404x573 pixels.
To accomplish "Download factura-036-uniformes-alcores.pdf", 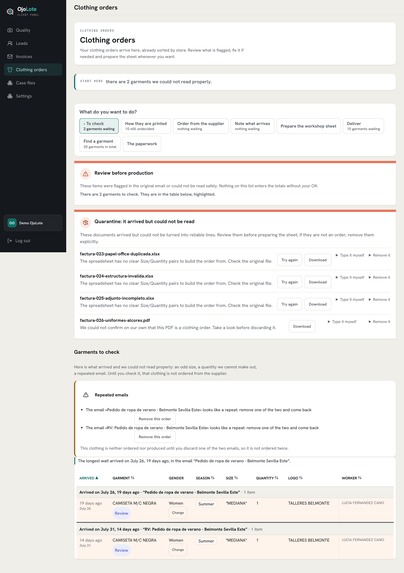I will pyautogui.click(x=302, y=326).
